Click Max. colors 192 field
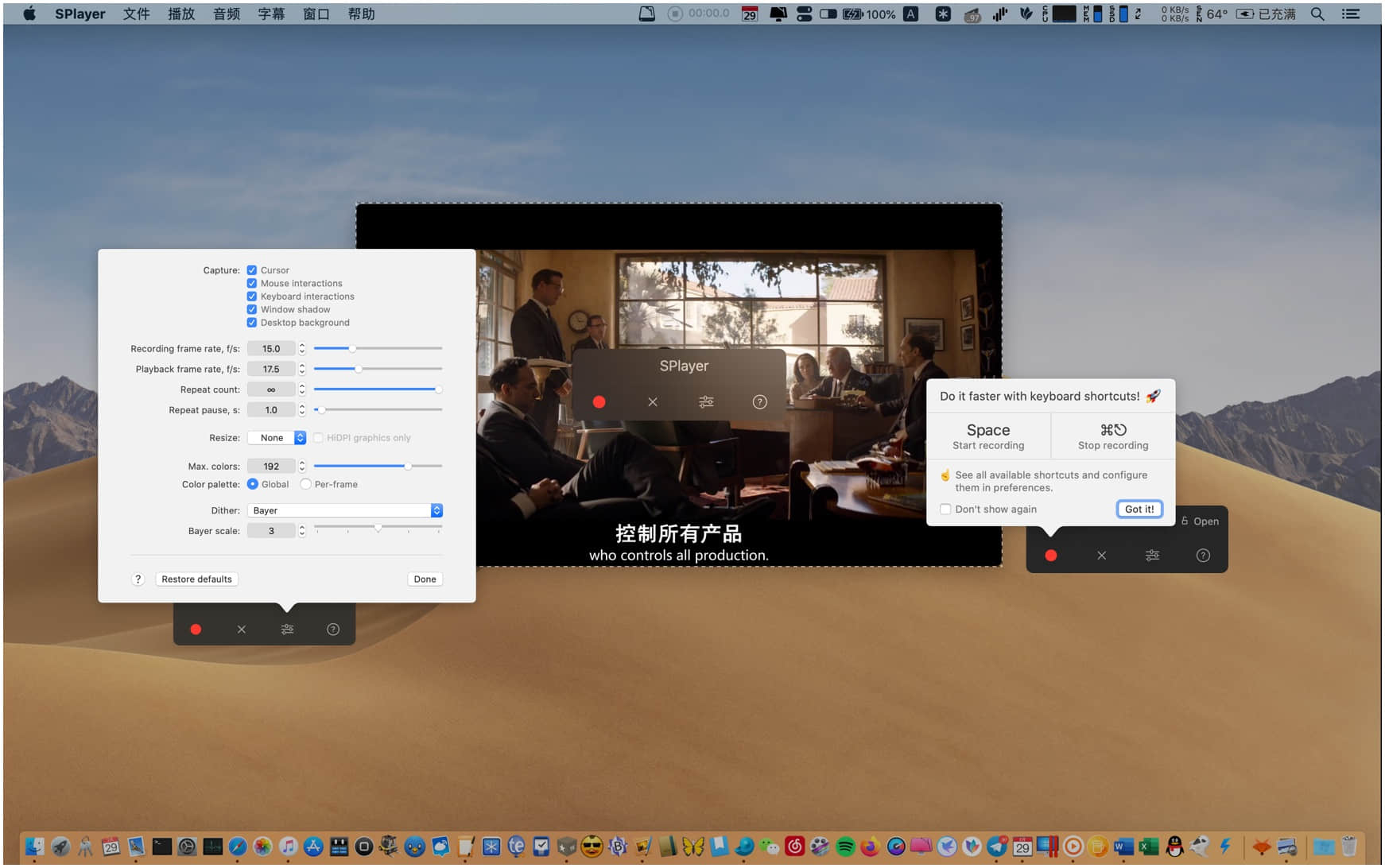The height and width of the screenshot is (868, 1385). [271, 467]
